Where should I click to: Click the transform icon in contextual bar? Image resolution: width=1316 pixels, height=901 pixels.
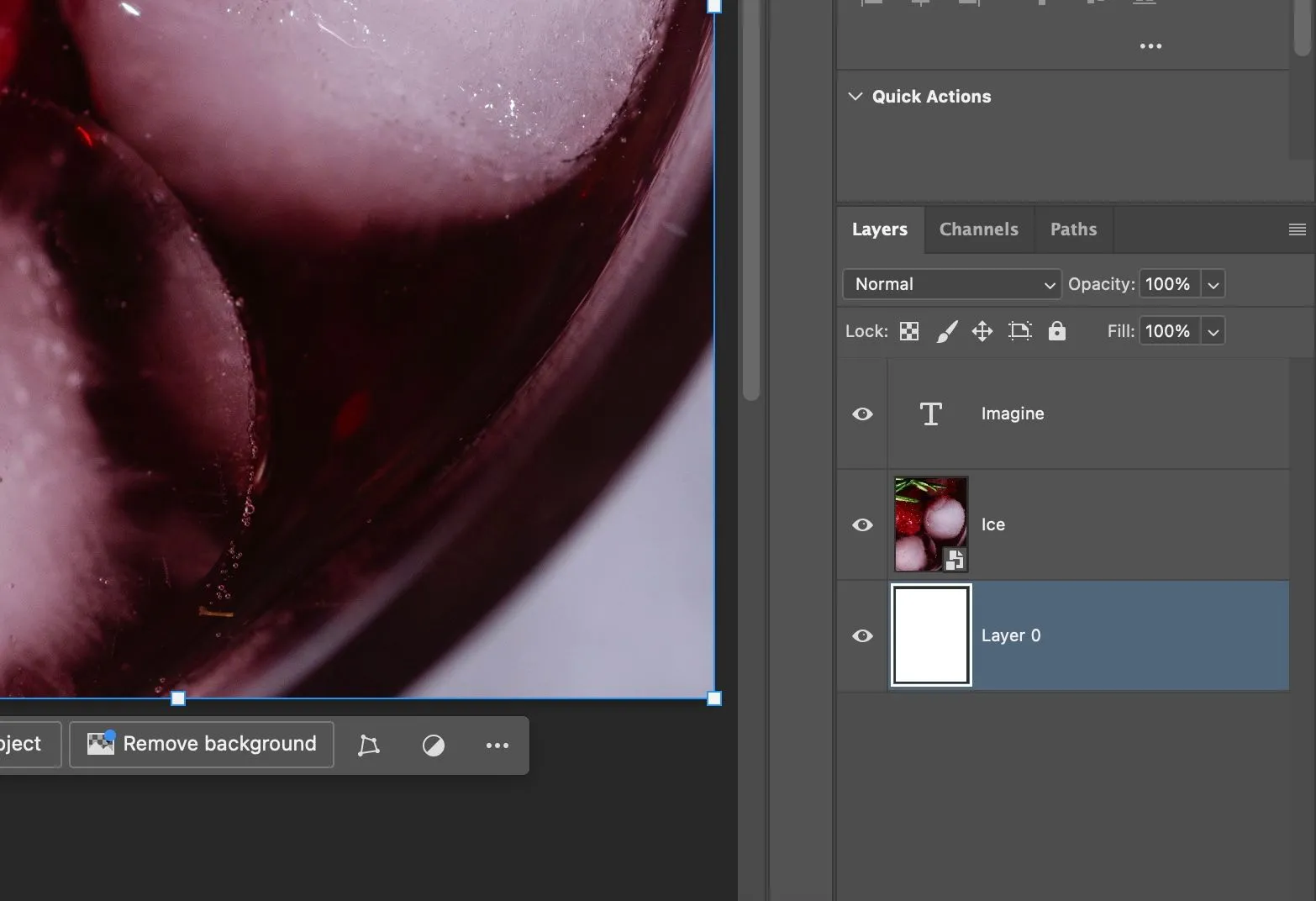tap(368, 745)
